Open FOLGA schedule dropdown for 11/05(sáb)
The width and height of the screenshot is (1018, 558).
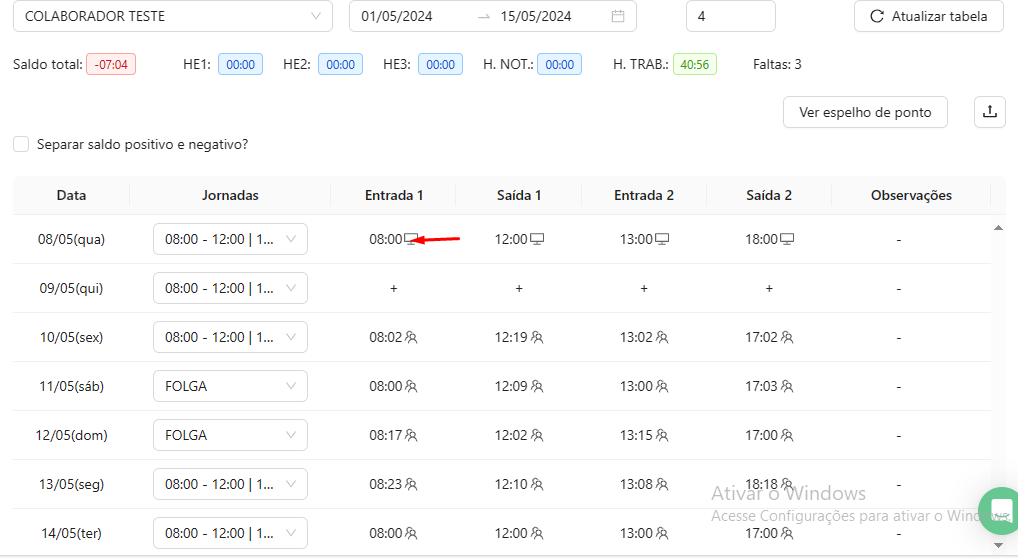[230, 386]
